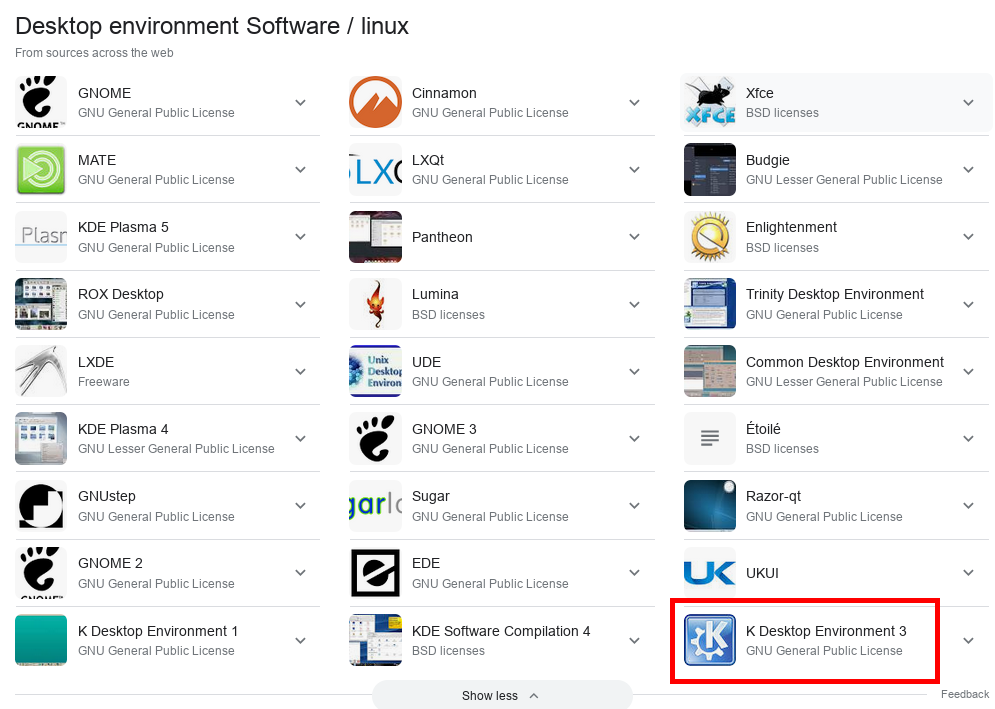Click the Common Desktop Environment image
Viewport: 995px width, 709px height.
coord(709,371)
